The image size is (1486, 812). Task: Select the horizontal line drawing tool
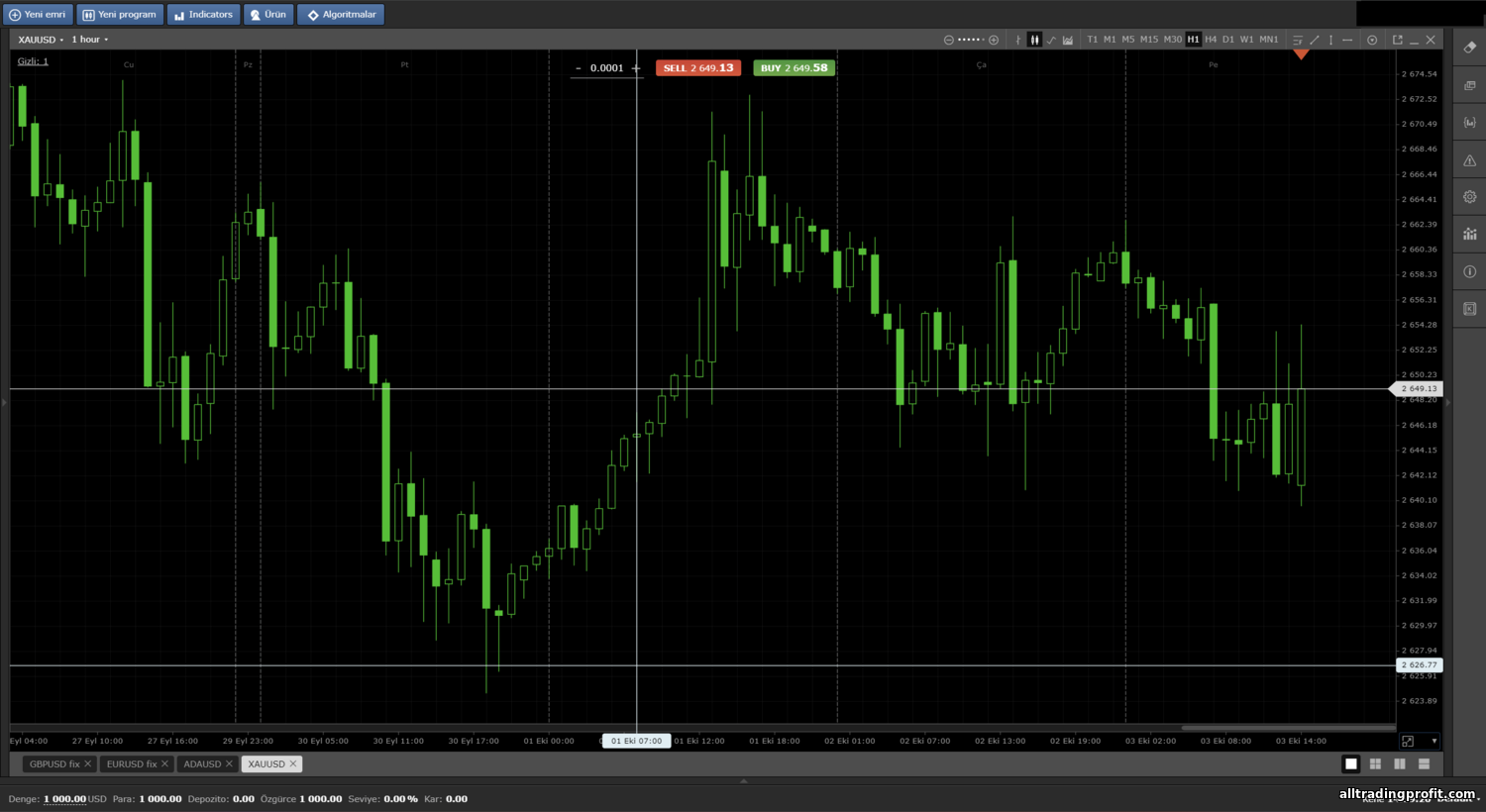click(x=1347, y=40)
